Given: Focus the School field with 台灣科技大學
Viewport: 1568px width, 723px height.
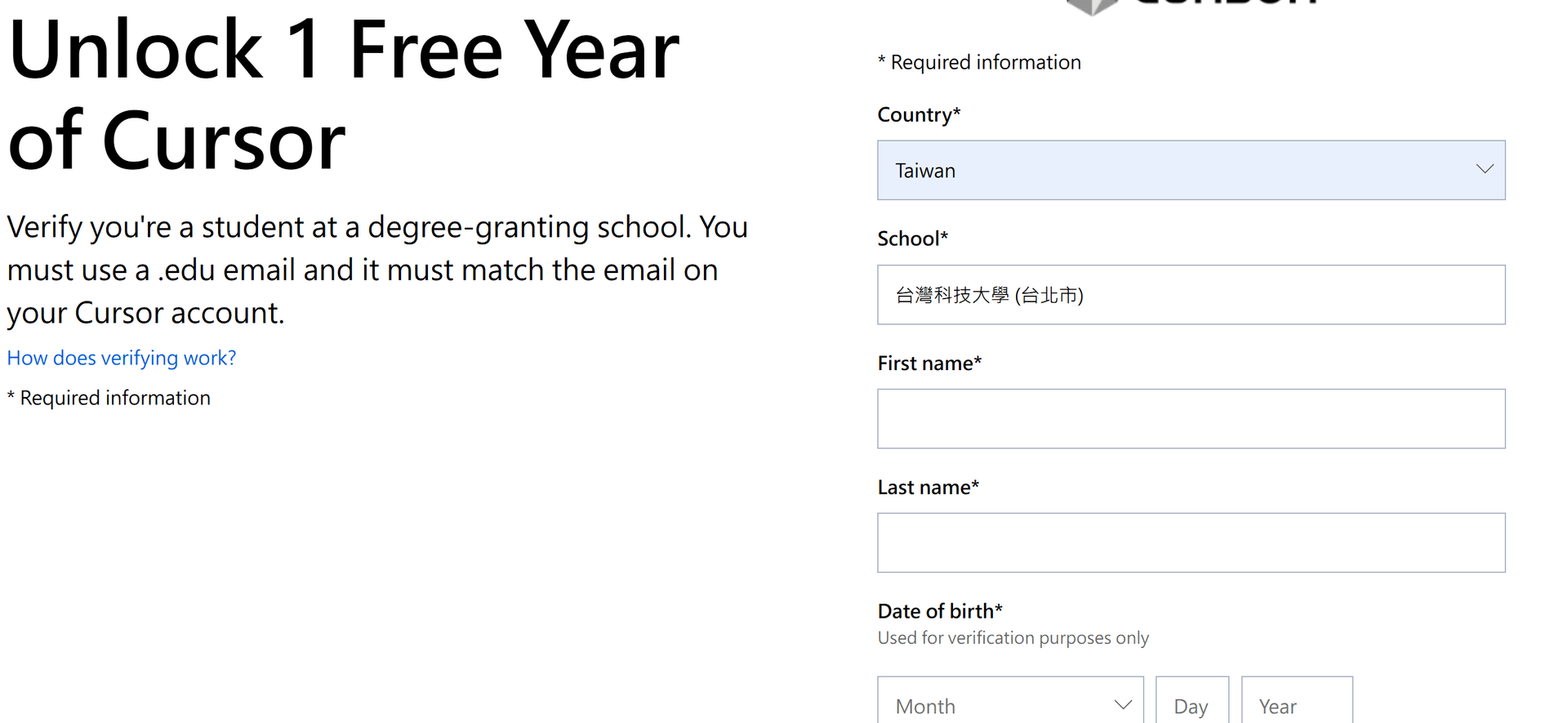Looking at the screenshot, I should [1192, 295].
